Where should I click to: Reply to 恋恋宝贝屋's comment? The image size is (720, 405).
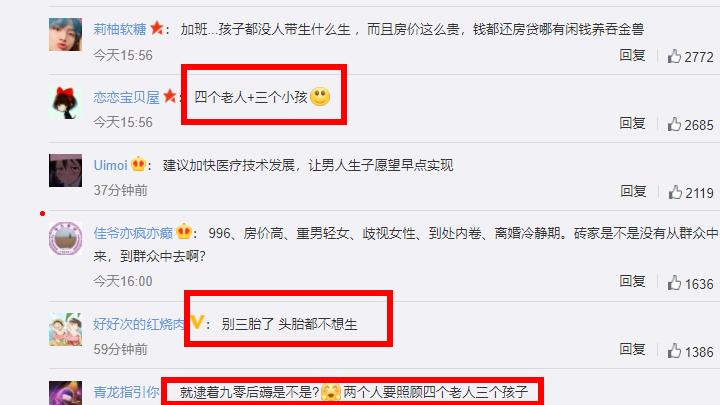click(632, 123)
